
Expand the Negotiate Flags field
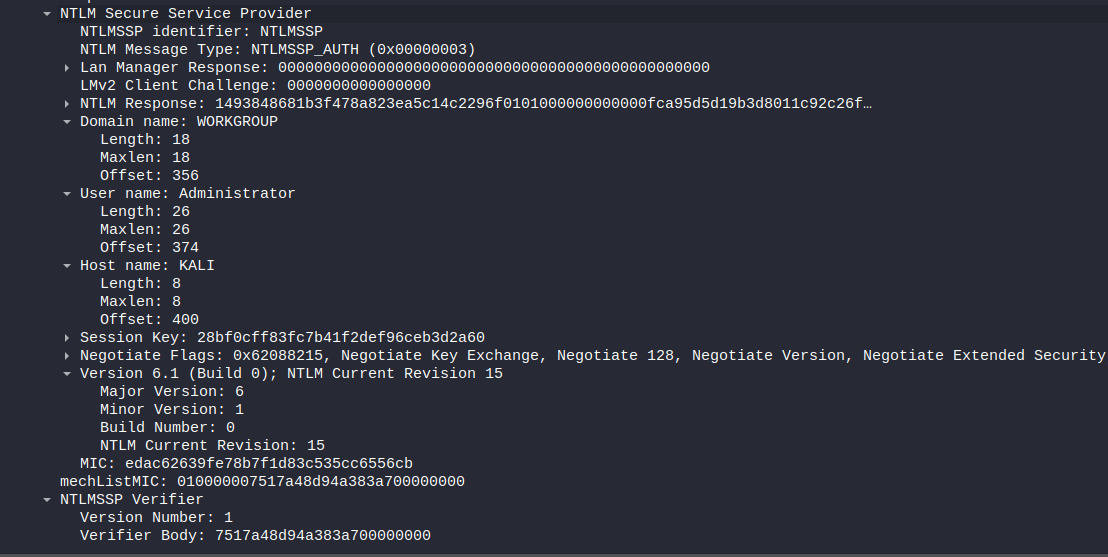(x=67, y=356)
